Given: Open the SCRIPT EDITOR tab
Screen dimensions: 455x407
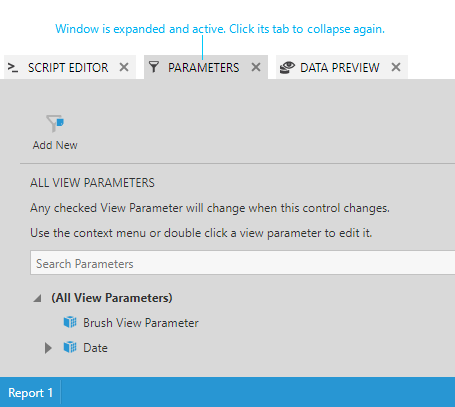Looking at the screenshot, I should (68, 68).
